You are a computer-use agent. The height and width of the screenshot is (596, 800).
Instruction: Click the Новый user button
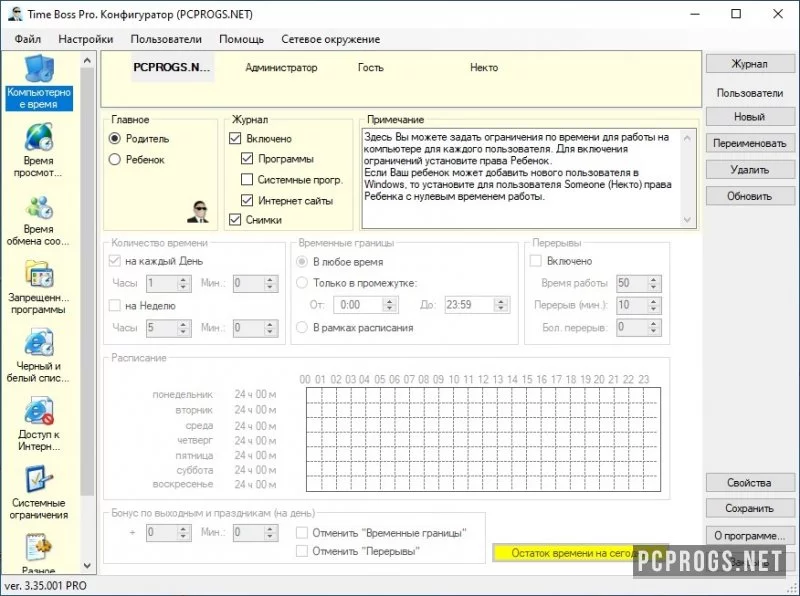[x=750, y=116]
